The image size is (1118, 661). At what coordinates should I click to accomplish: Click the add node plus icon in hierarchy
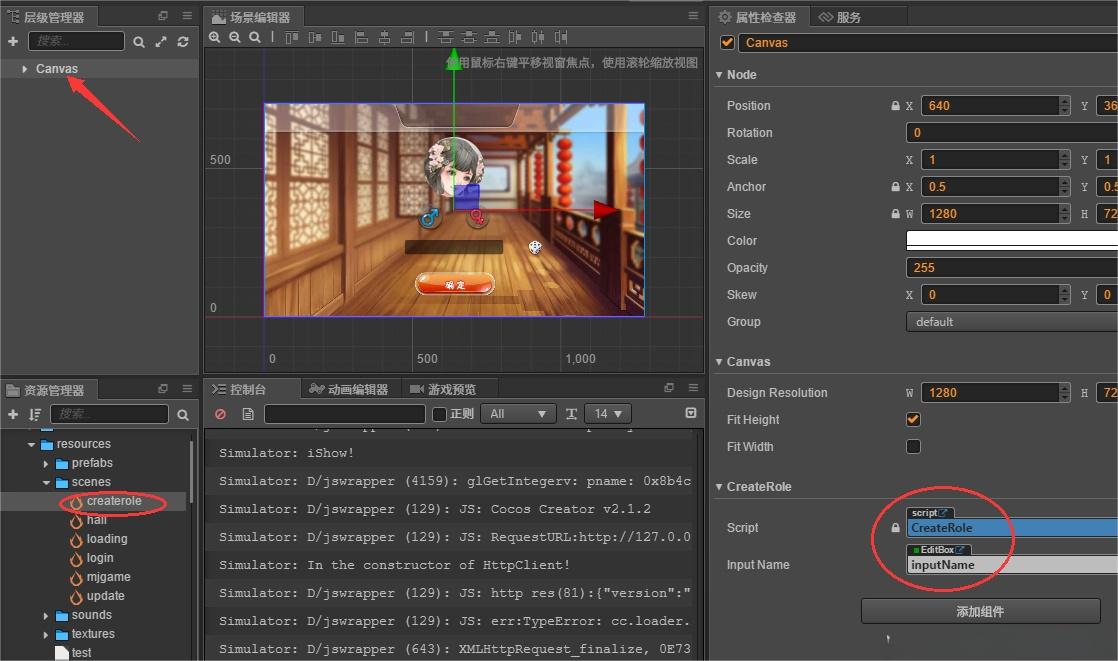point(13,42)
